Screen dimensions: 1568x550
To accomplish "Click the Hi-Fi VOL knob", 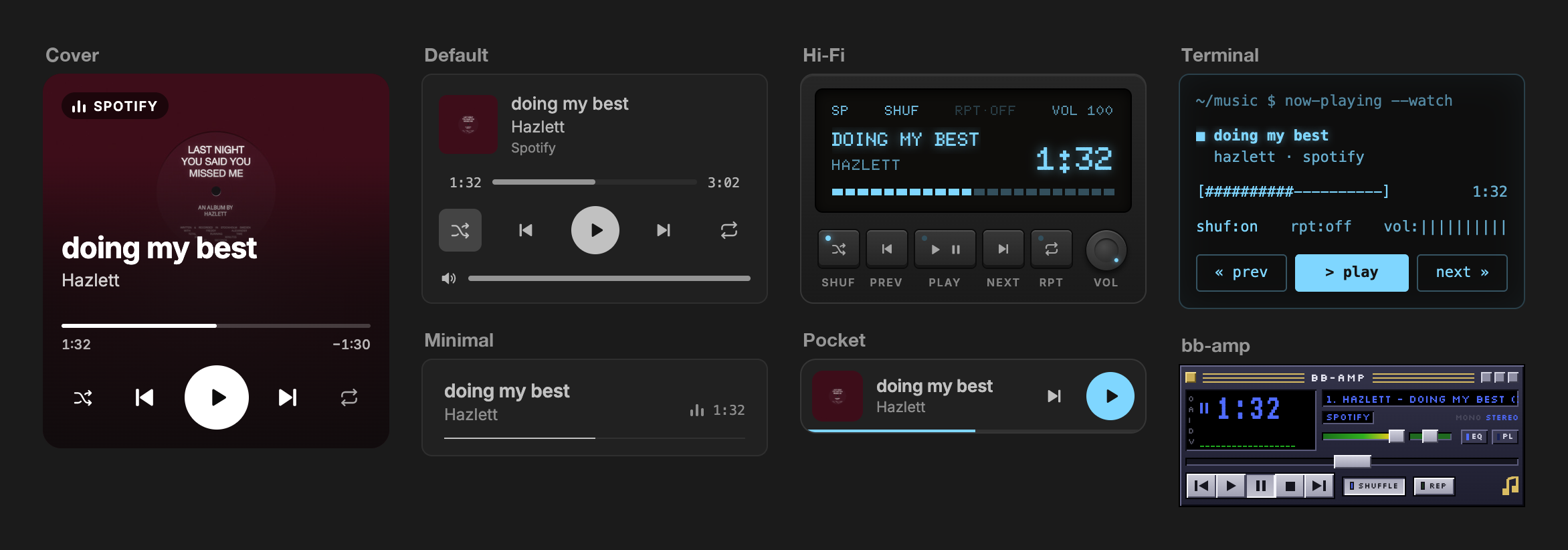I will 1106,251.
